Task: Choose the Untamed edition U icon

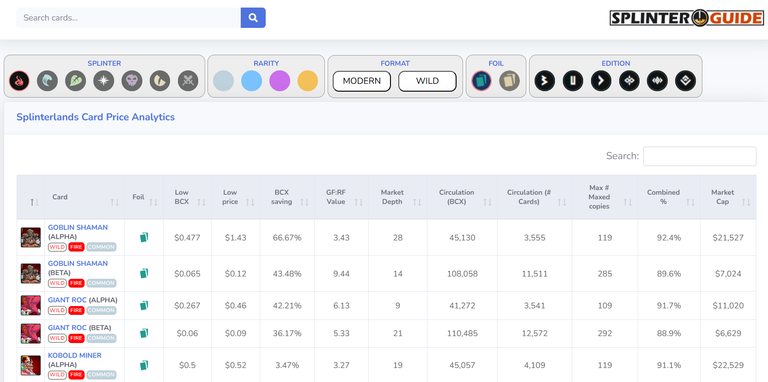Action: point(573,81)
